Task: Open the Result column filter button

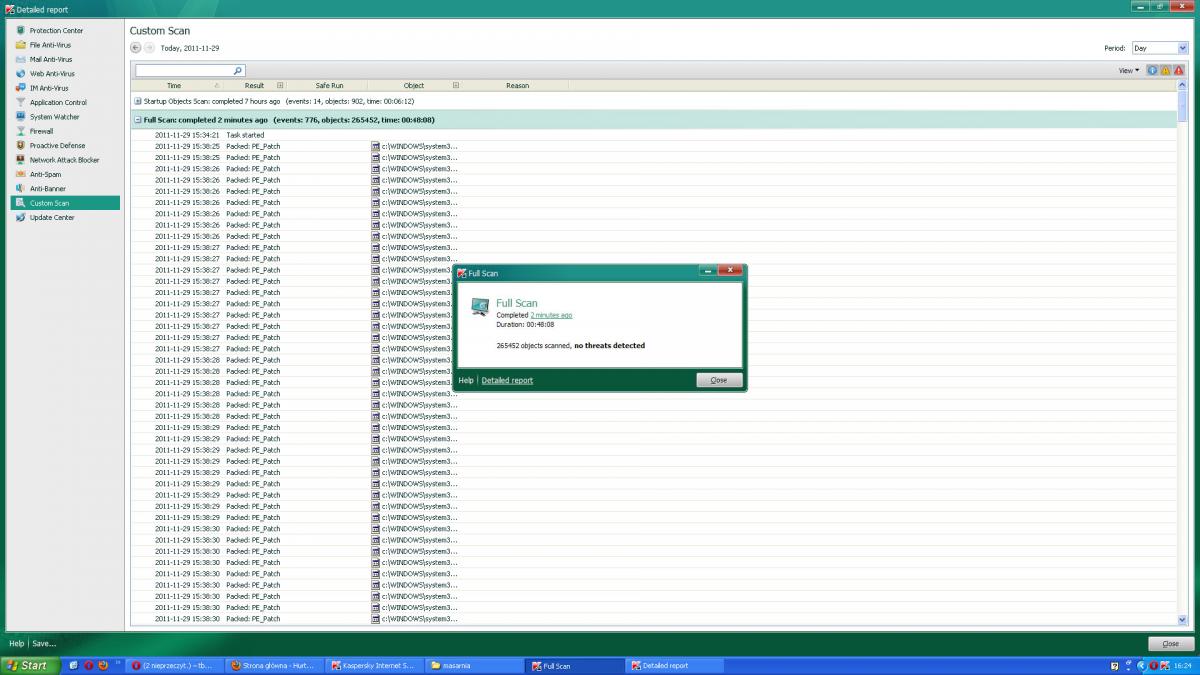Action: 280,86
